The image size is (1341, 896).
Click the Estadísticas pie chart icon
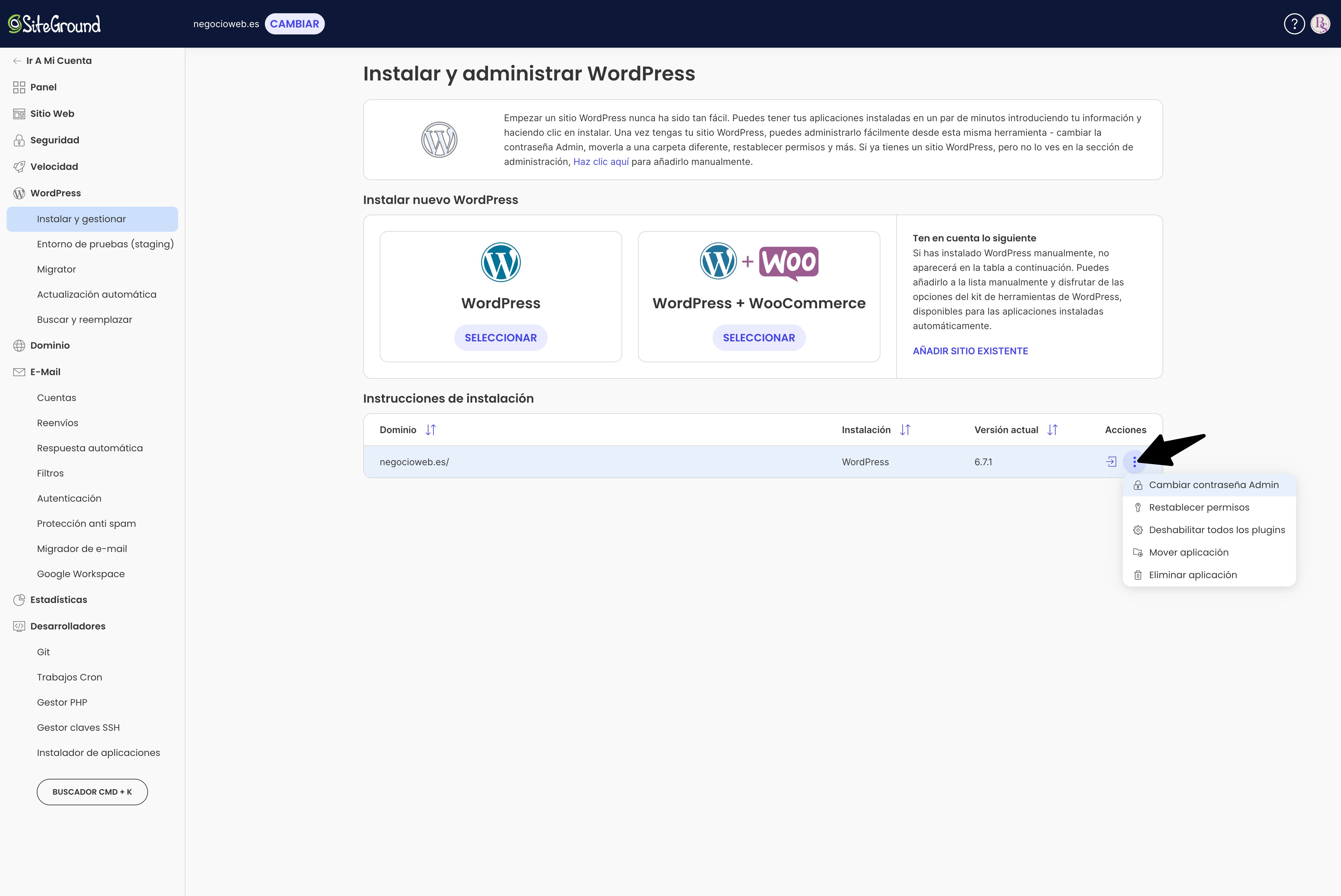tap(19, 599)
